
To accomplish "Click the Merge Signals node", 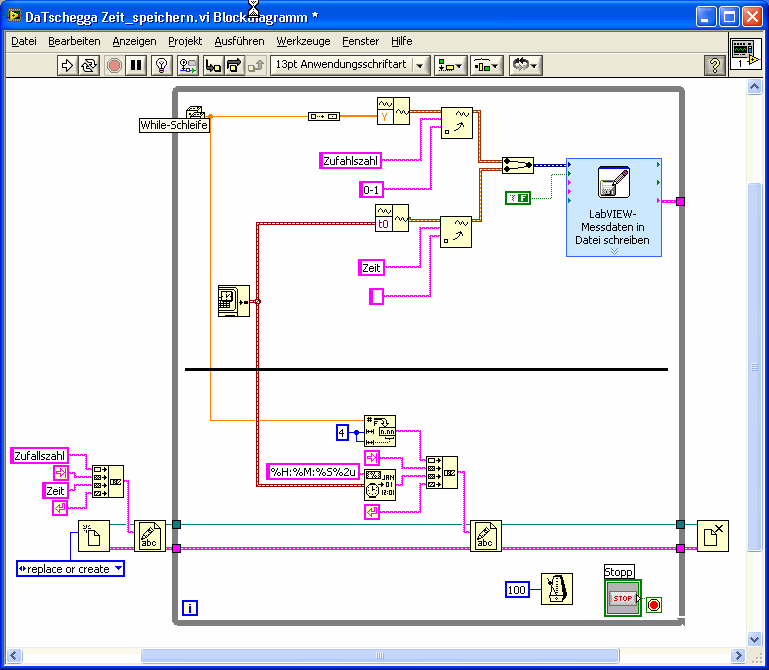I will coord(517,165).
